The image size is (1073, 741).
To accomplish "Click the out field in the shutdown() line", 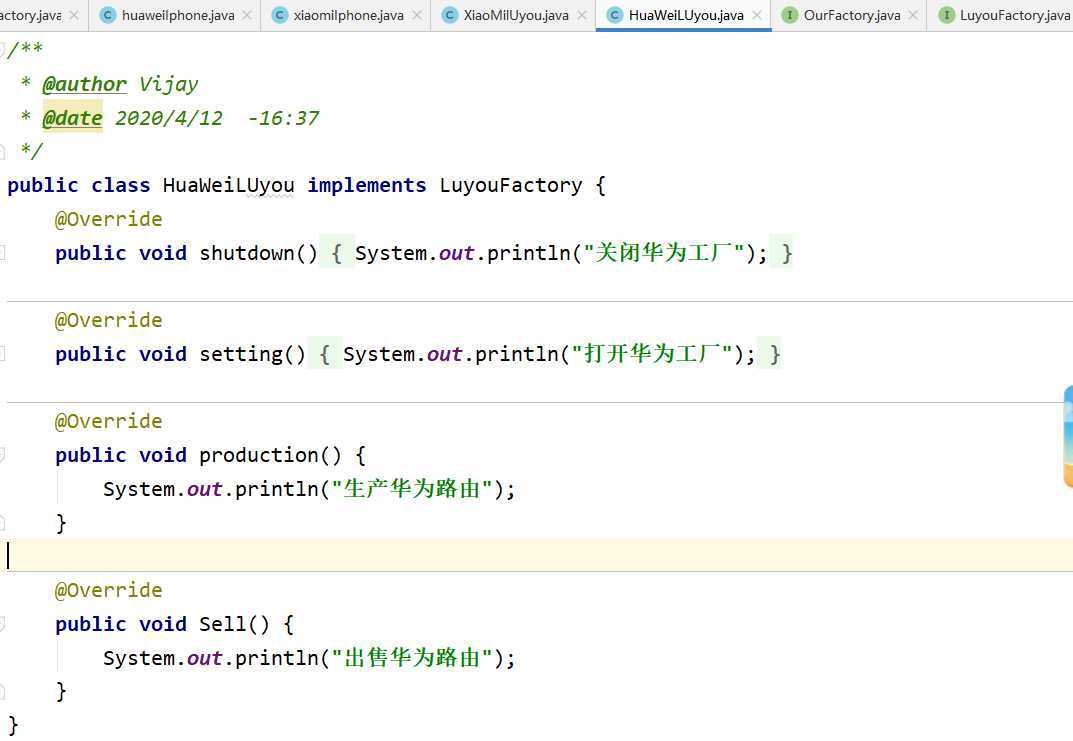I will point(456,253).
